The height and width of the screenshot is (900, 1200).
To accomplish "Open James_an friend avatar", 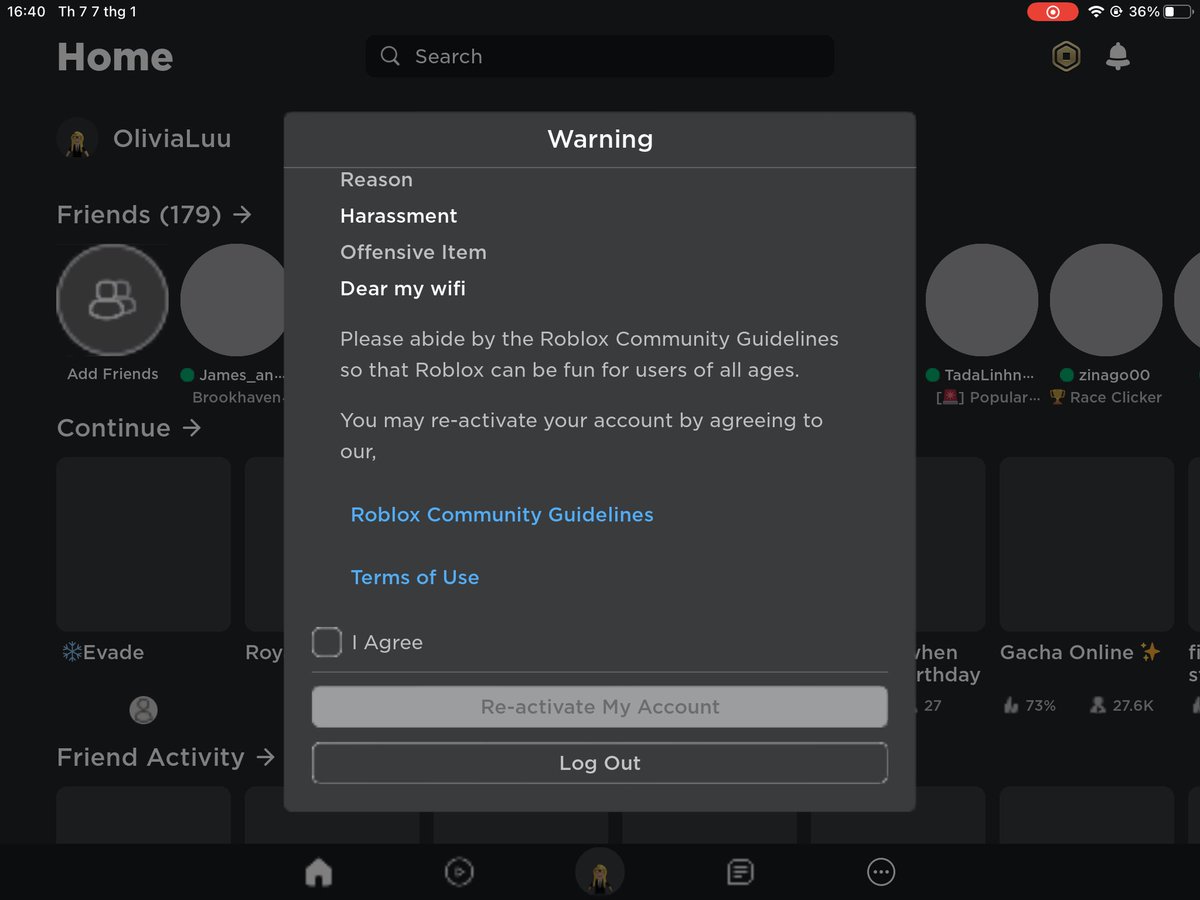I will 235,300.
